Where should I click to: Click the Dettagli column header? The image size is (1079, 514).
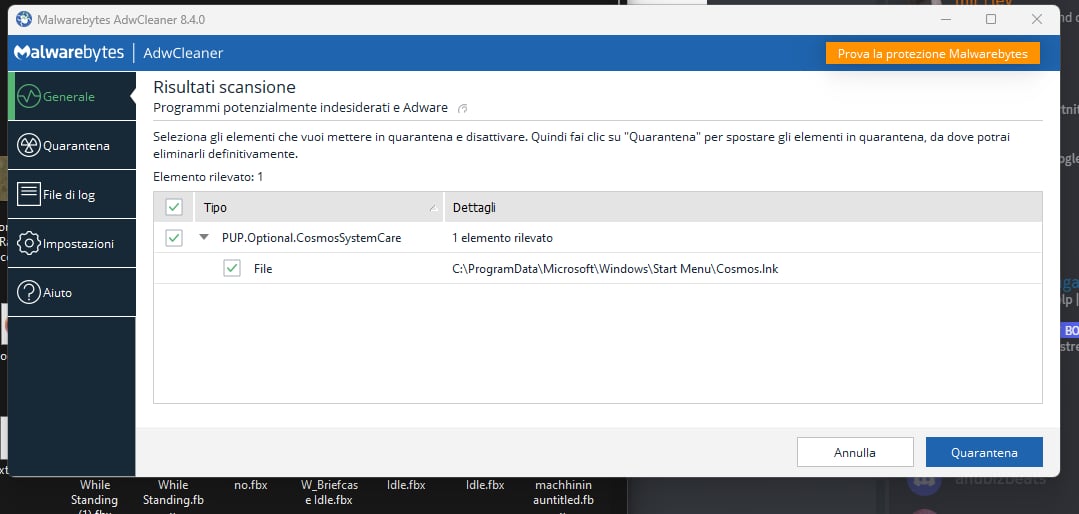pyautogui.click(x=743, y=207)
